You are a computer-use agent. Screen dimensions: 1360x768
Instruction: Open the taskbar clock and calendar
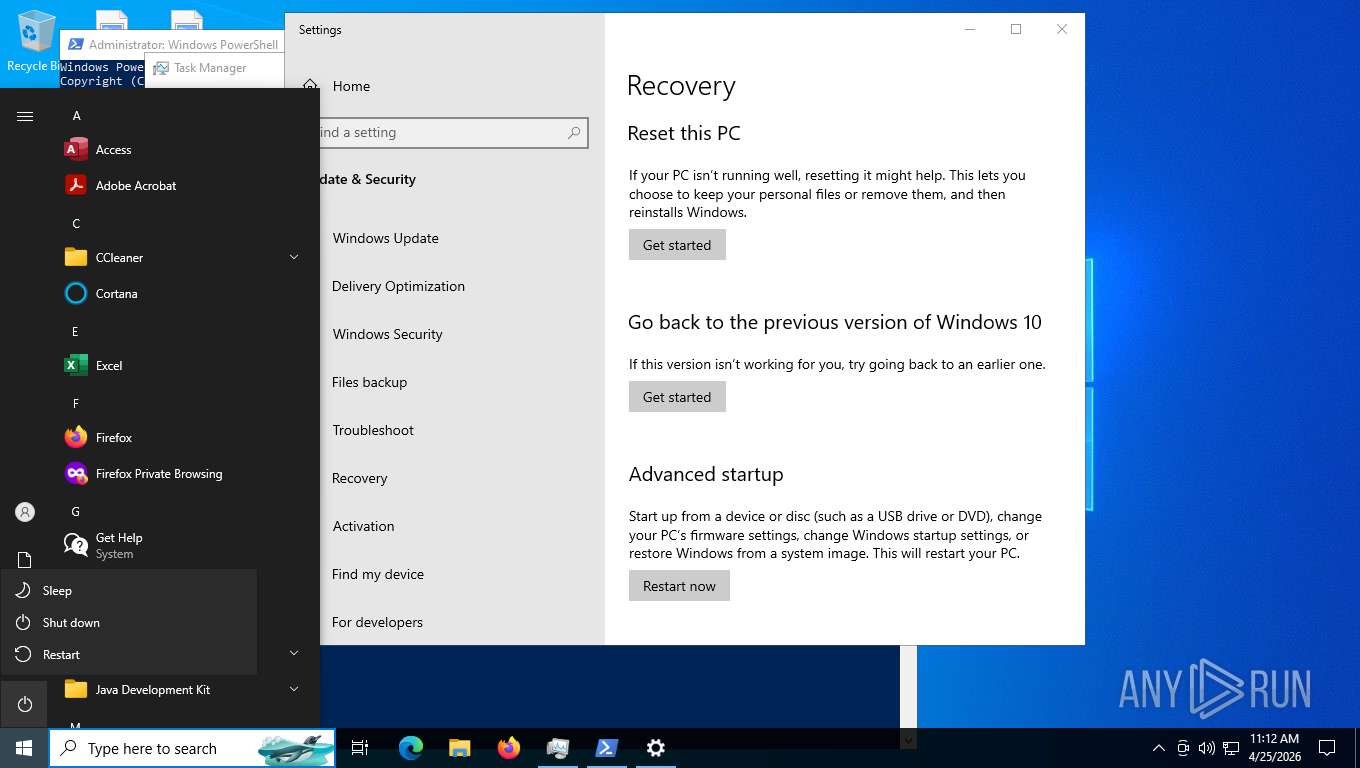1274,748
